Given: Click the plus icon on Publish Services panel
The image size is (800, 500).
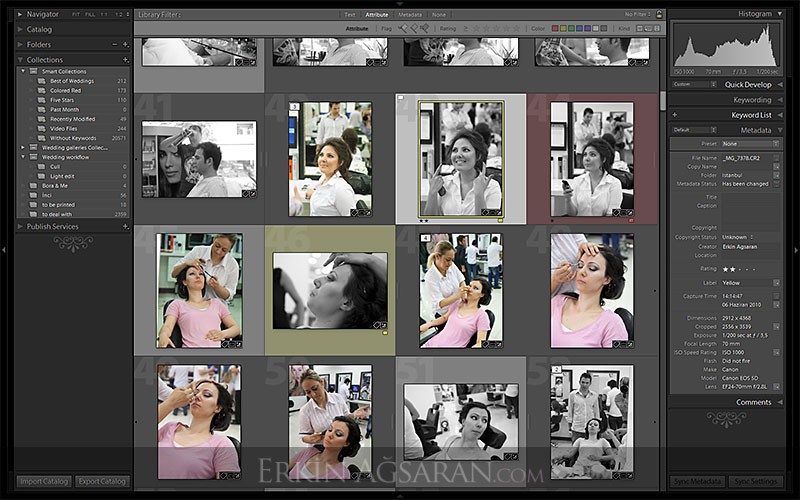Looking at the screenshot, I should pyautogui.click(x=126, y=226).
